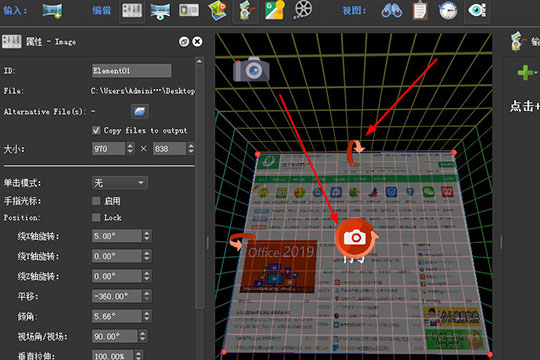
Task: Close the Image properties panel
Action: (197, 42)
